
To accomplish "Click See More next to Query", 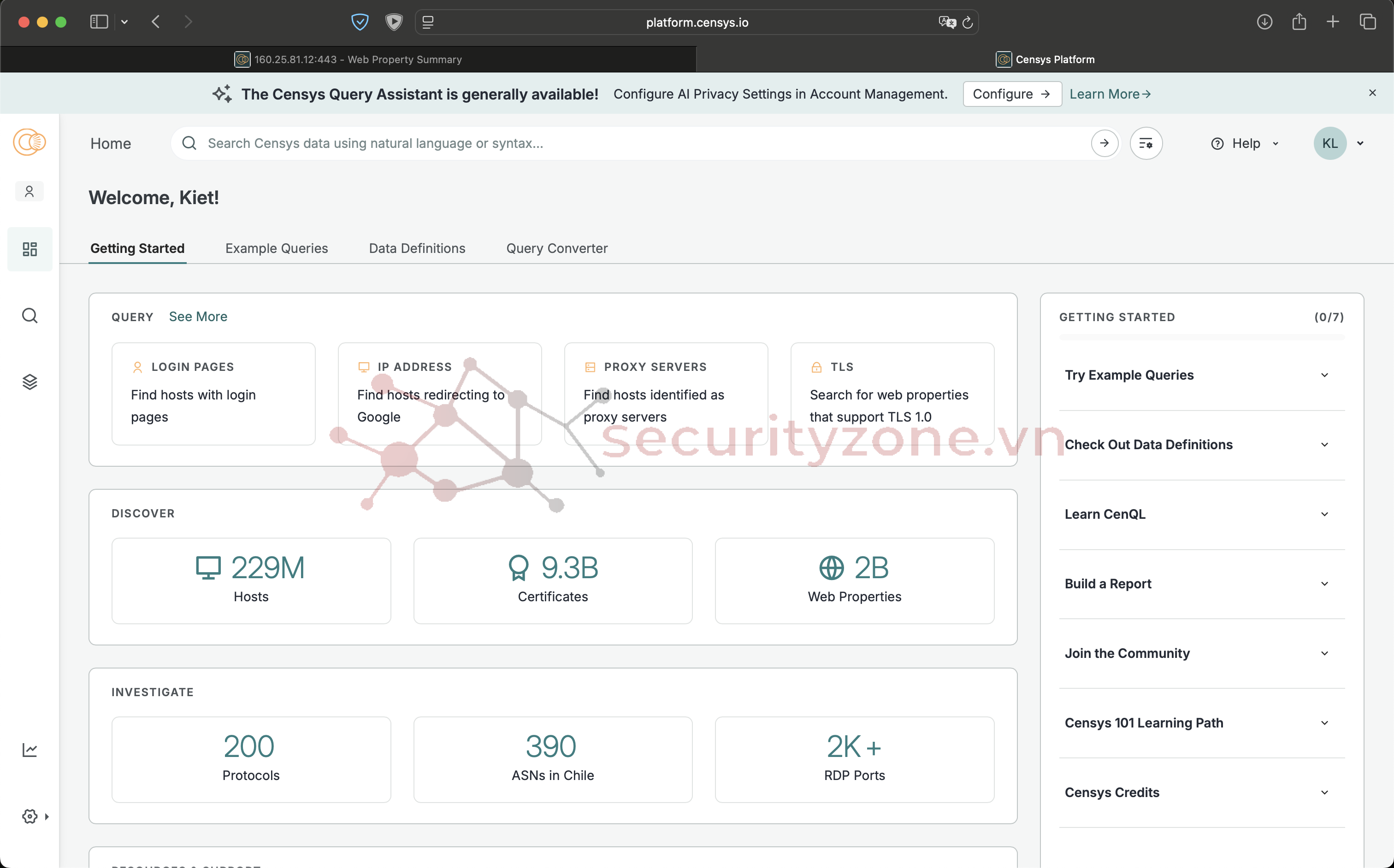I will pyautogui.click(x=198, y=317).
